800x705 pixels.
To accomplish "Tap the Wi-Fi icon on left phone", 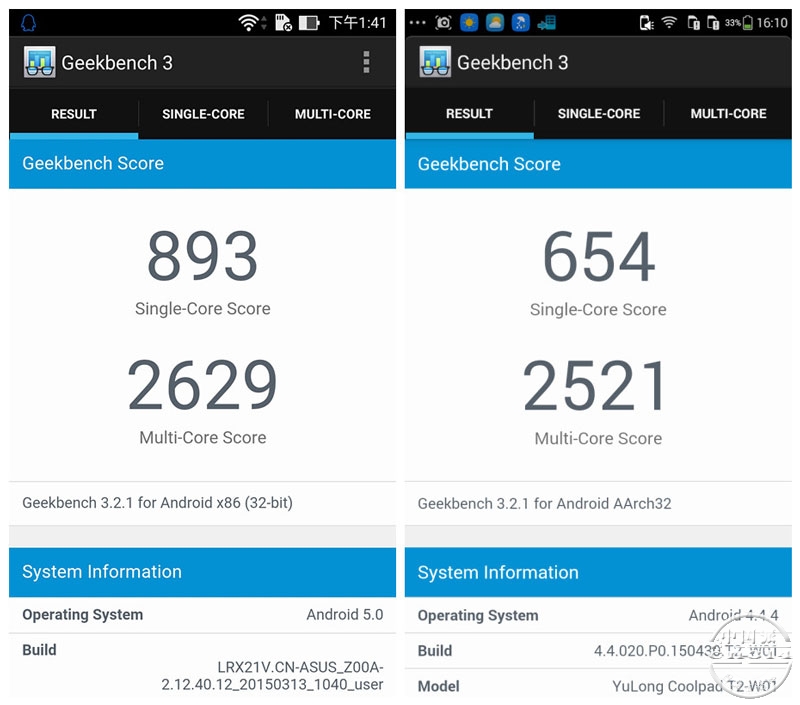I will pyautogui.click(x=248, y=23).
